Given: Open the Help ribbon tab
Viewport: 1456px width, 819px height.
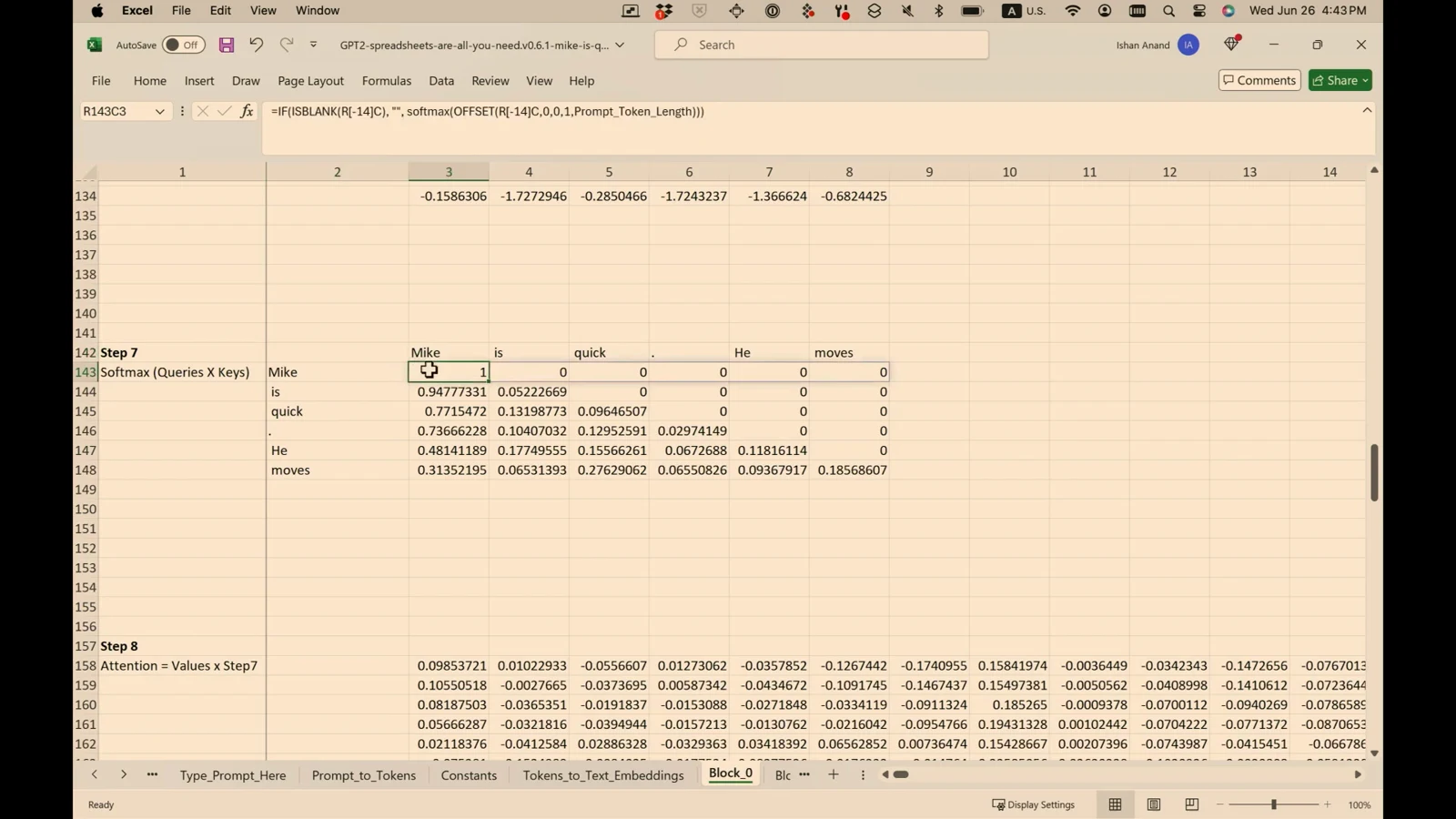Looking at the screenshot, I should (x=581, y=81).
